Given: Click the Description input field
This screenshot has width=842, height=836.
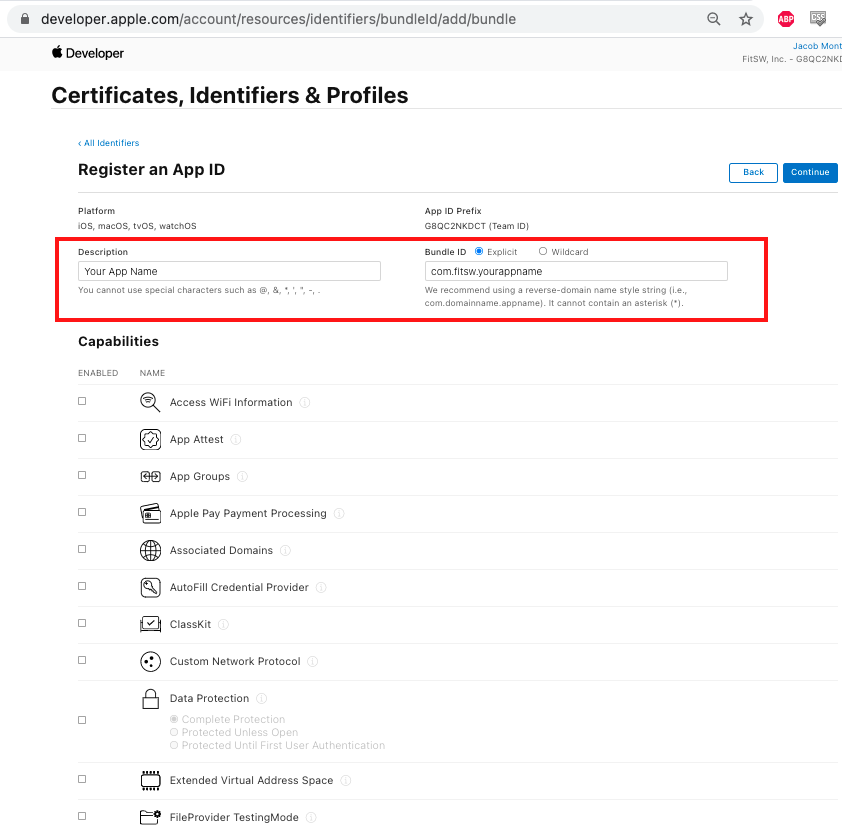Looking at the screenshot, I should (x=229, y=271).
